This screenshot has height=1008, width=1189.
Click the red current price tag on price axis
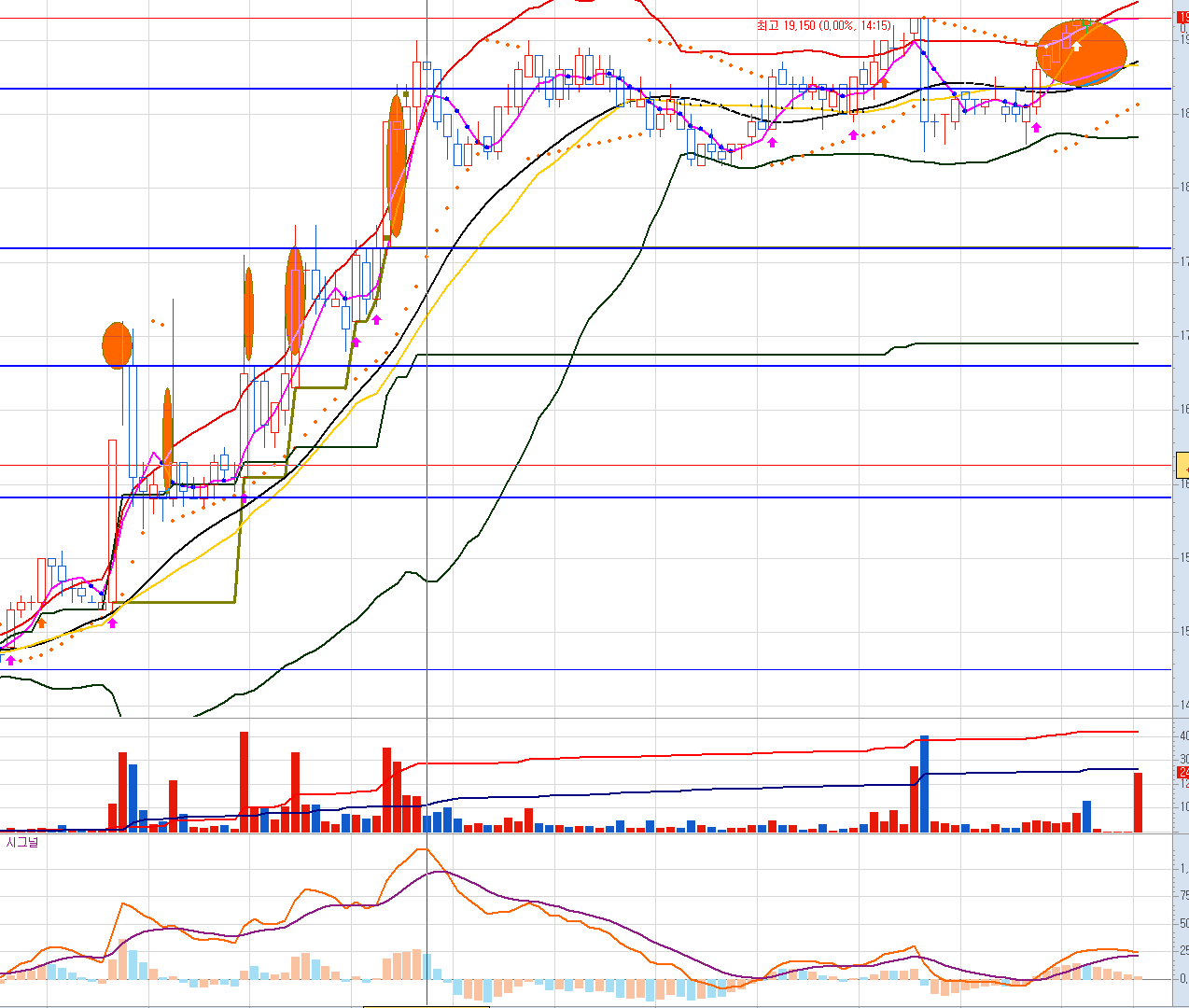[x=1183, y=18]
